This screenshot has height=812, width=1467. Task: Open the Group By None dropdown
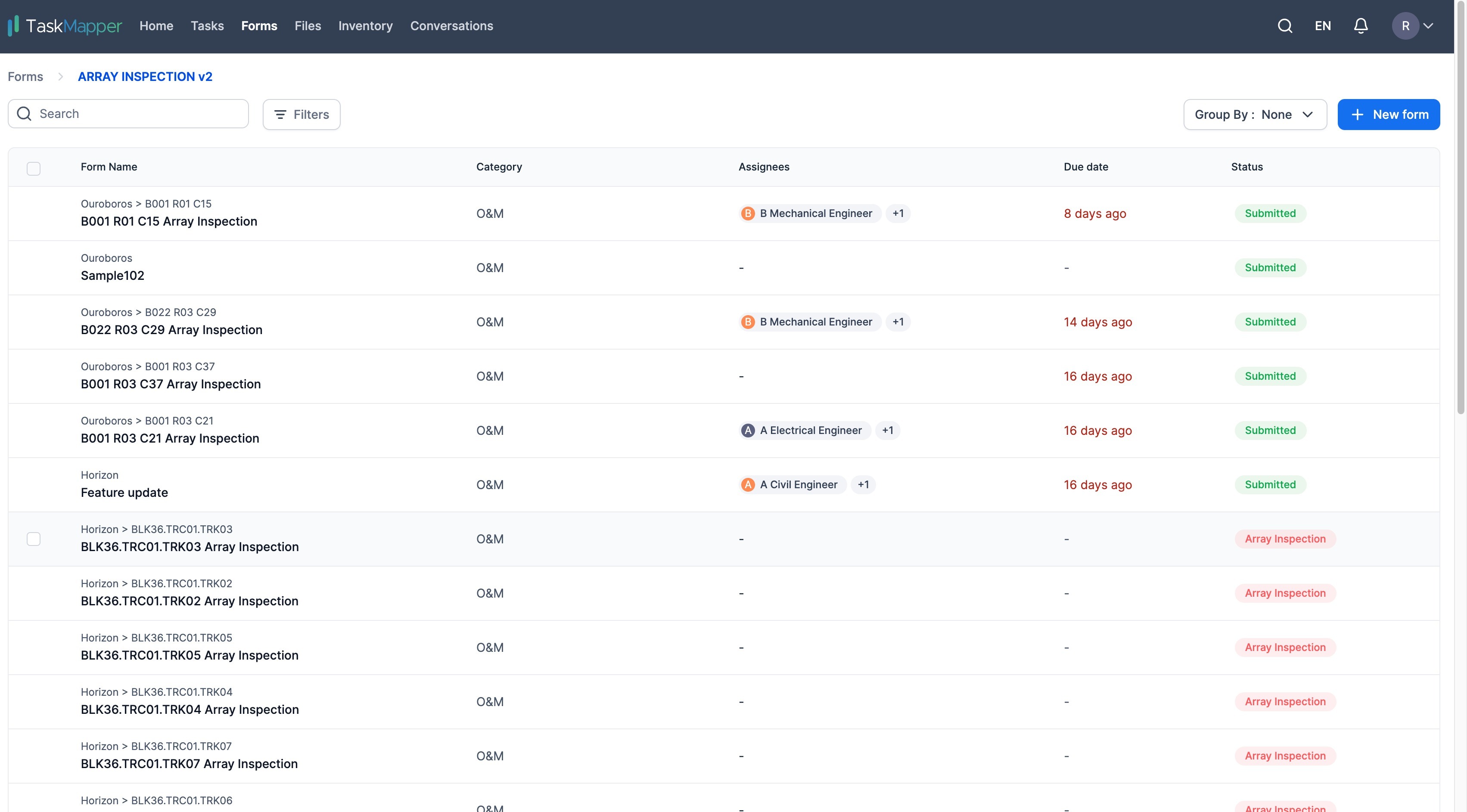tap(1255, 115)
